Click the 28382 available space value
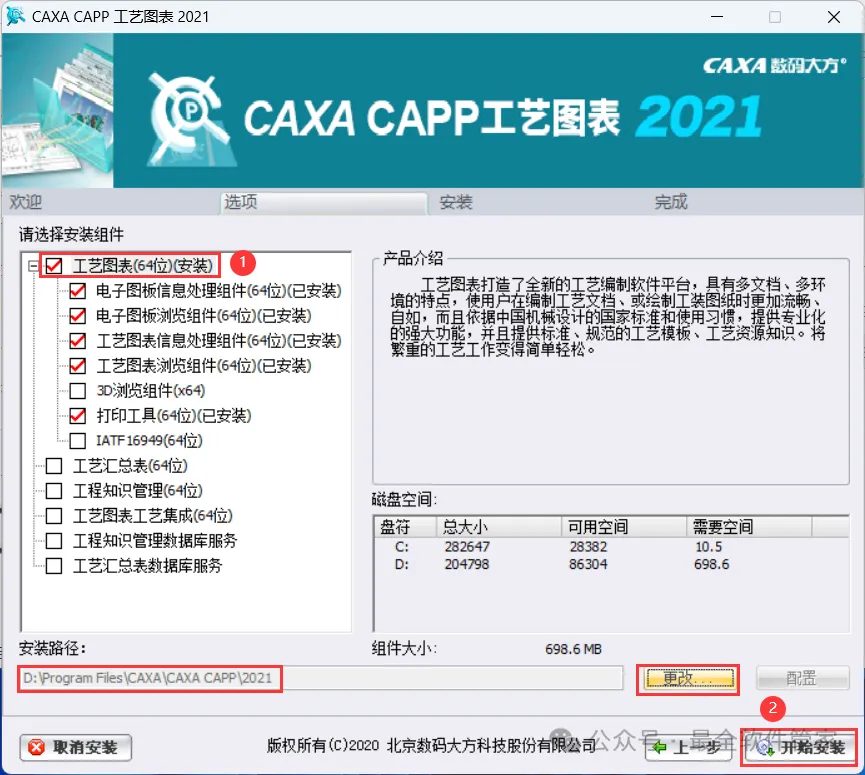 pos(588,547)
